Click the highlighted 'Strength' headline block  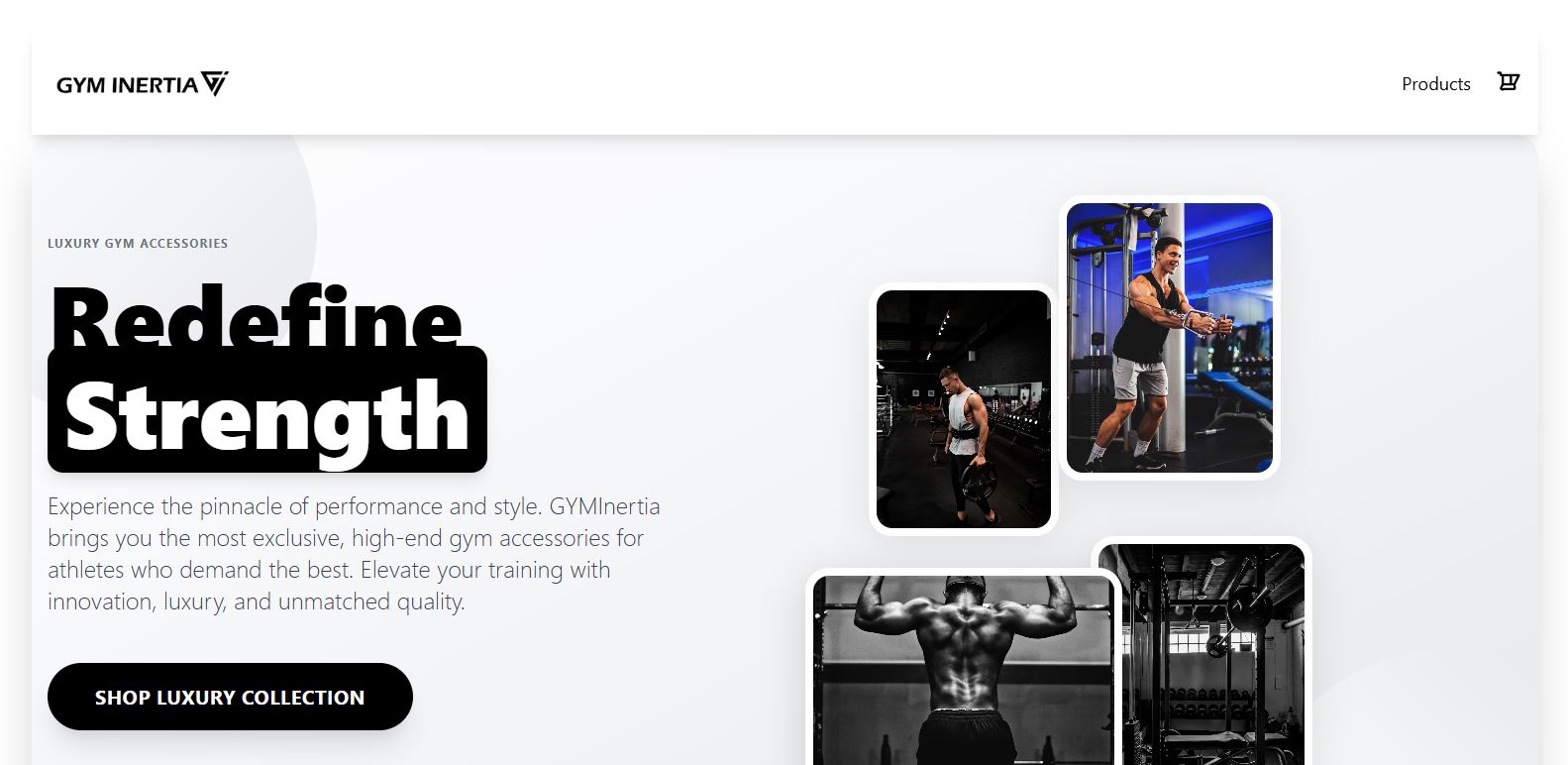click(267, 409)
